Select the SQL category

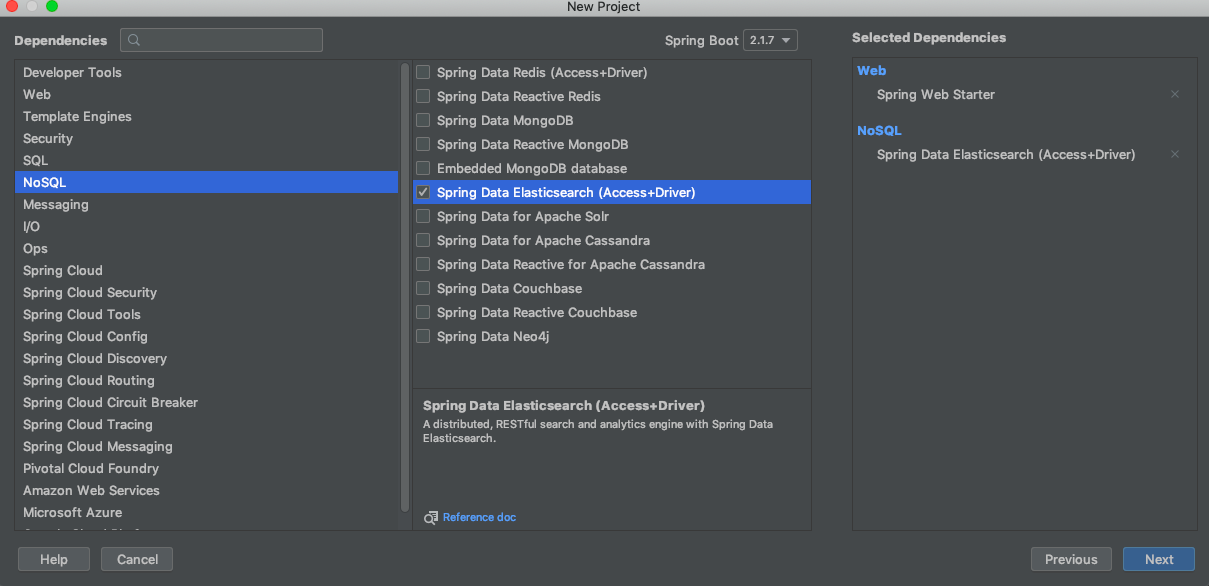[x=206, y=160]
